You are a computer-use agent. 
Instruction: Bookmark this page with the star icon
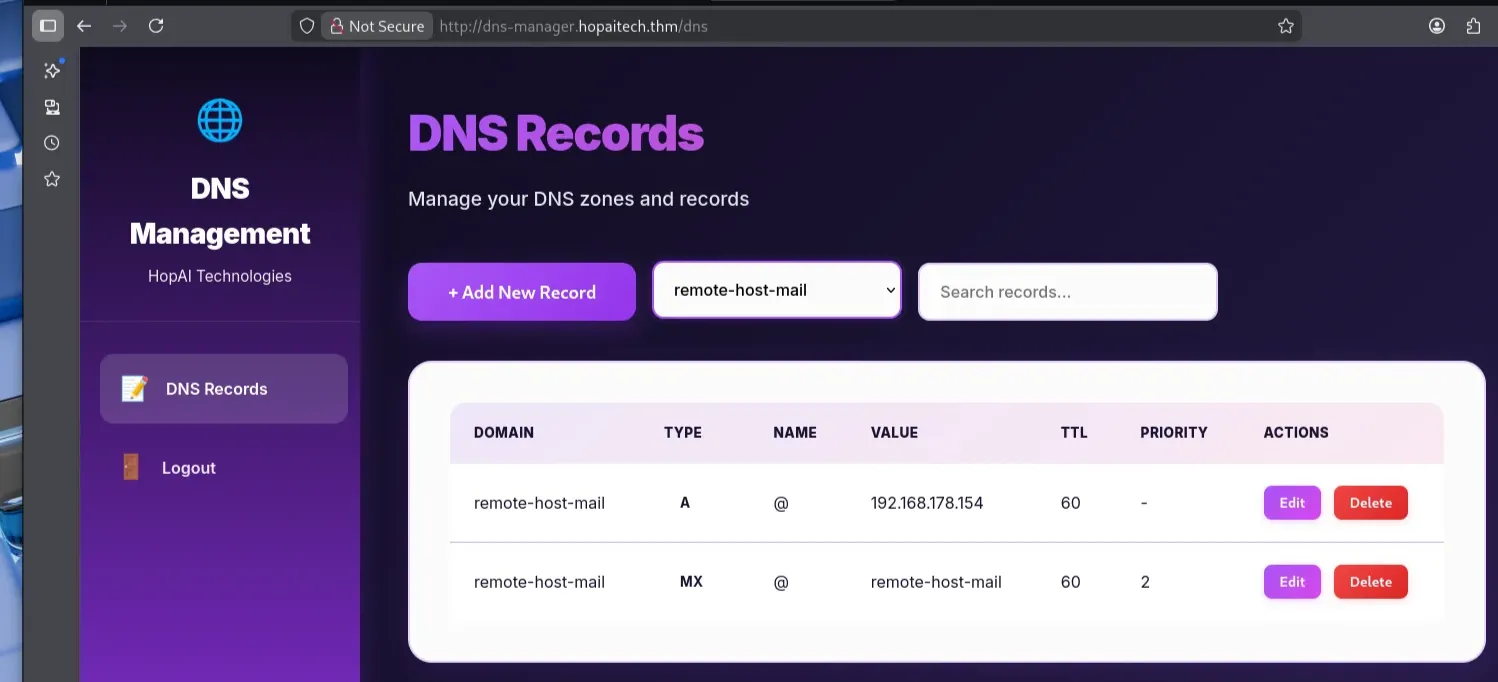pos(1286,26)
